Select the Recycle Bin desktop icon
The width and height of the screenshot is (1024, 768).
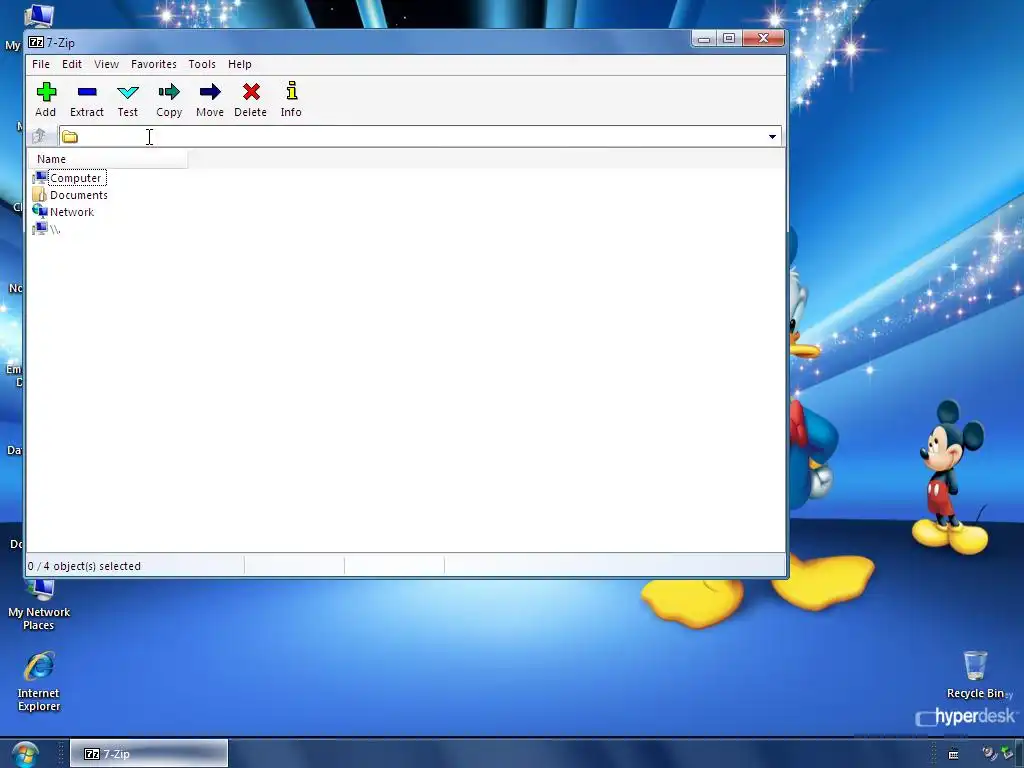tap(975, 675)
